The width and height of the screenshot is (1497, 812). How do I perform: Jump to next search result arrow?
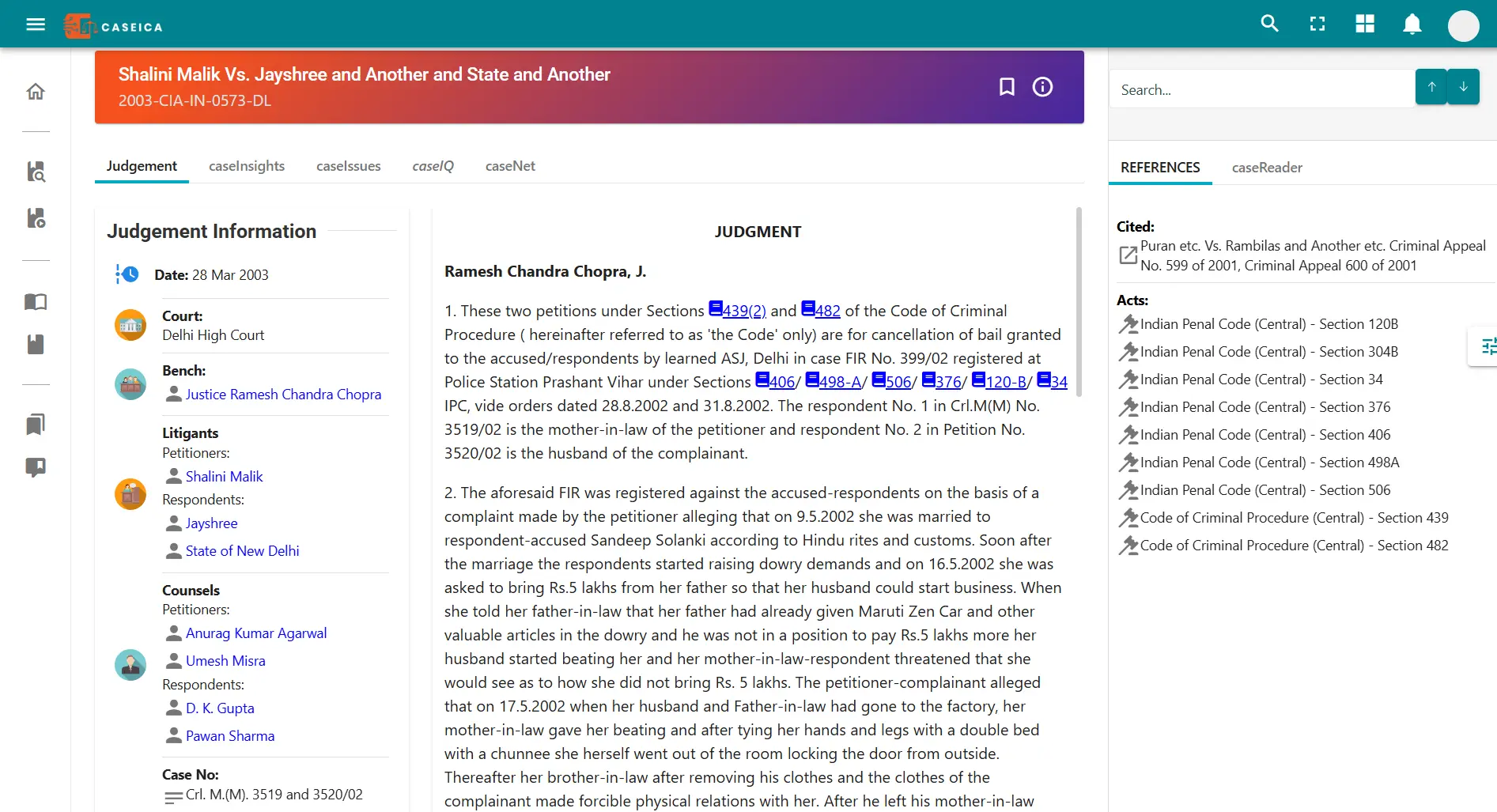[1464, 87]
